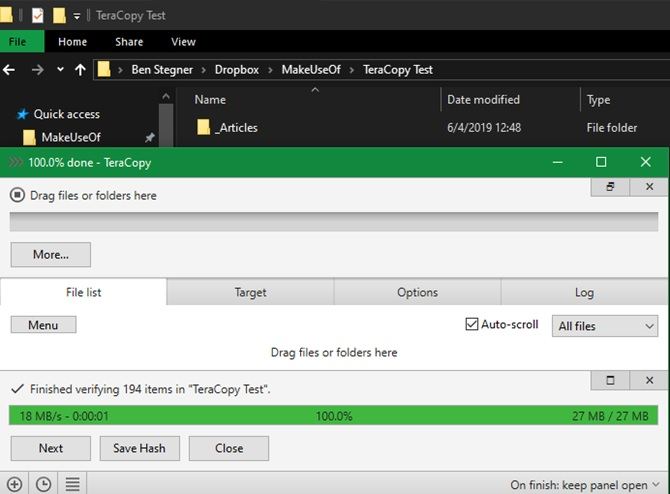This screenshot has height=494, width=670.
Task: Click the pin icon next to MakeUseOf
Action: pos(149,137)
